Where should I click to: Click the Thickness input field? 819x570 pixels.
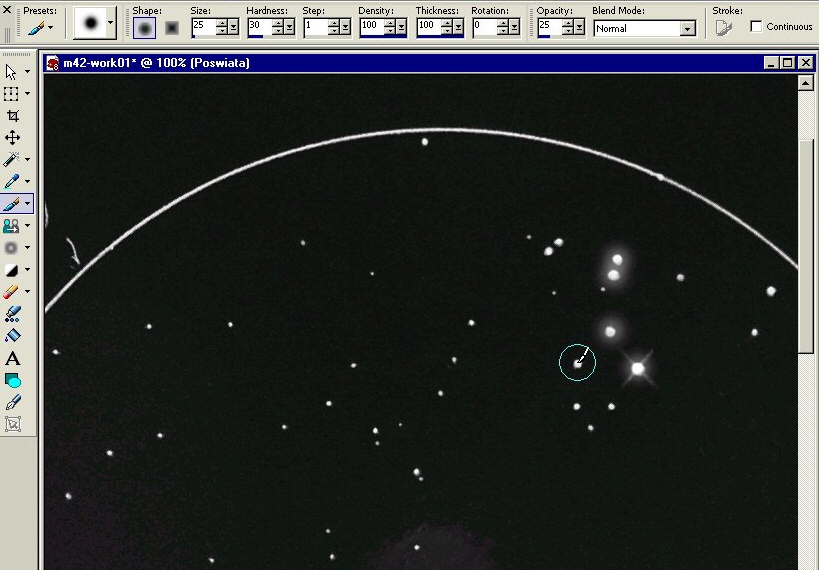(x=428, y=26)
